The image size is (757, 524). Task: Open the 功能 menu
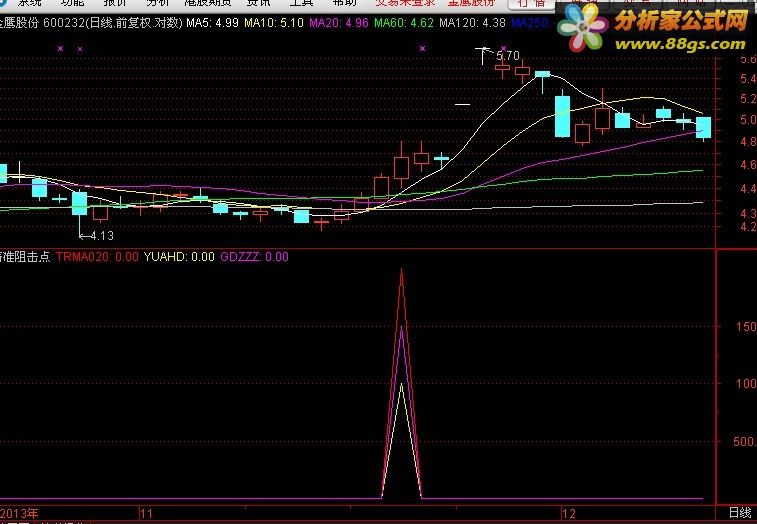pos(72,2)
